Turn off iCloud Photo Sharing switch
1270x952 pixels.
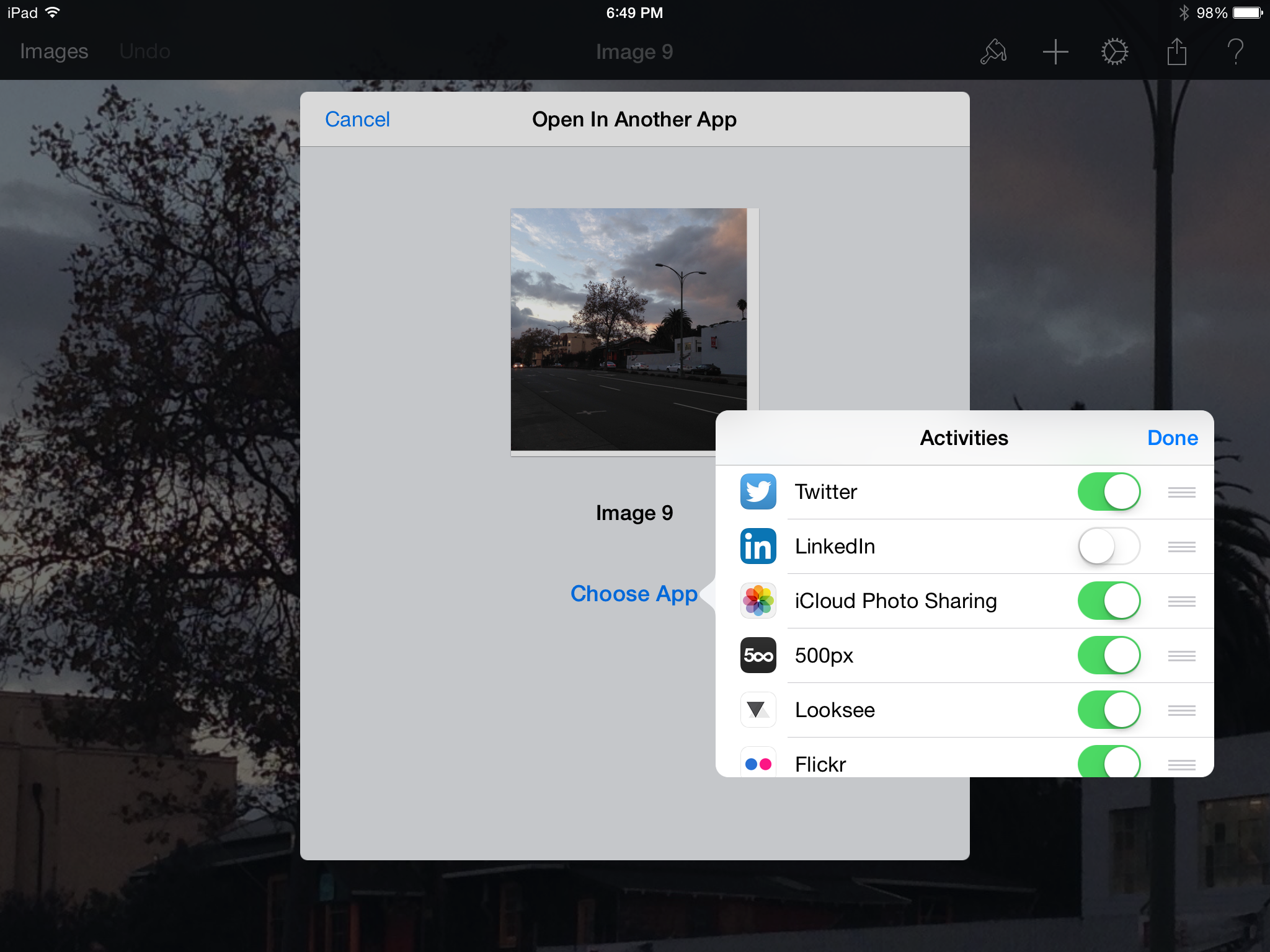1109,601
